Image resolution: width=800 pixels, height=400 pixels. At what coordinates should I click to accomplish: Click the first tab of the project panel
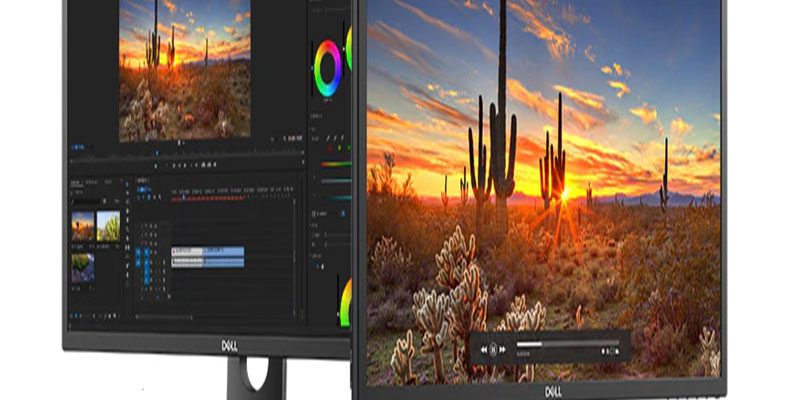[x=76, y=181]
